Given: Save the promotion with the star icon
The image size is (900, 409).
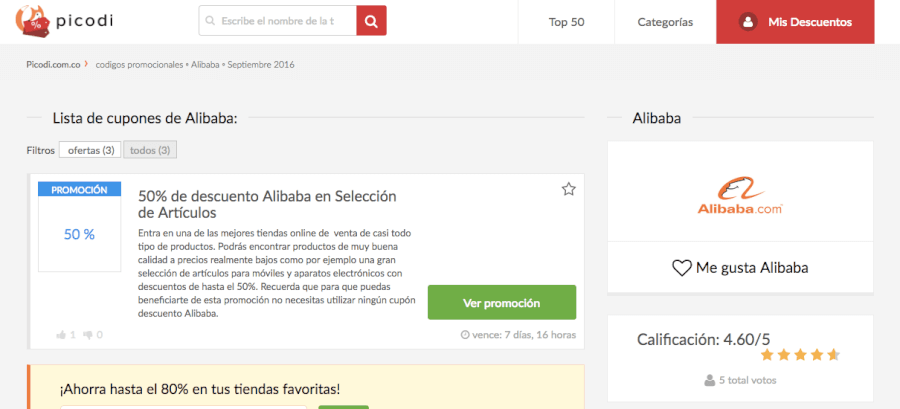Looking at the screenshot, I should point(568,189).
